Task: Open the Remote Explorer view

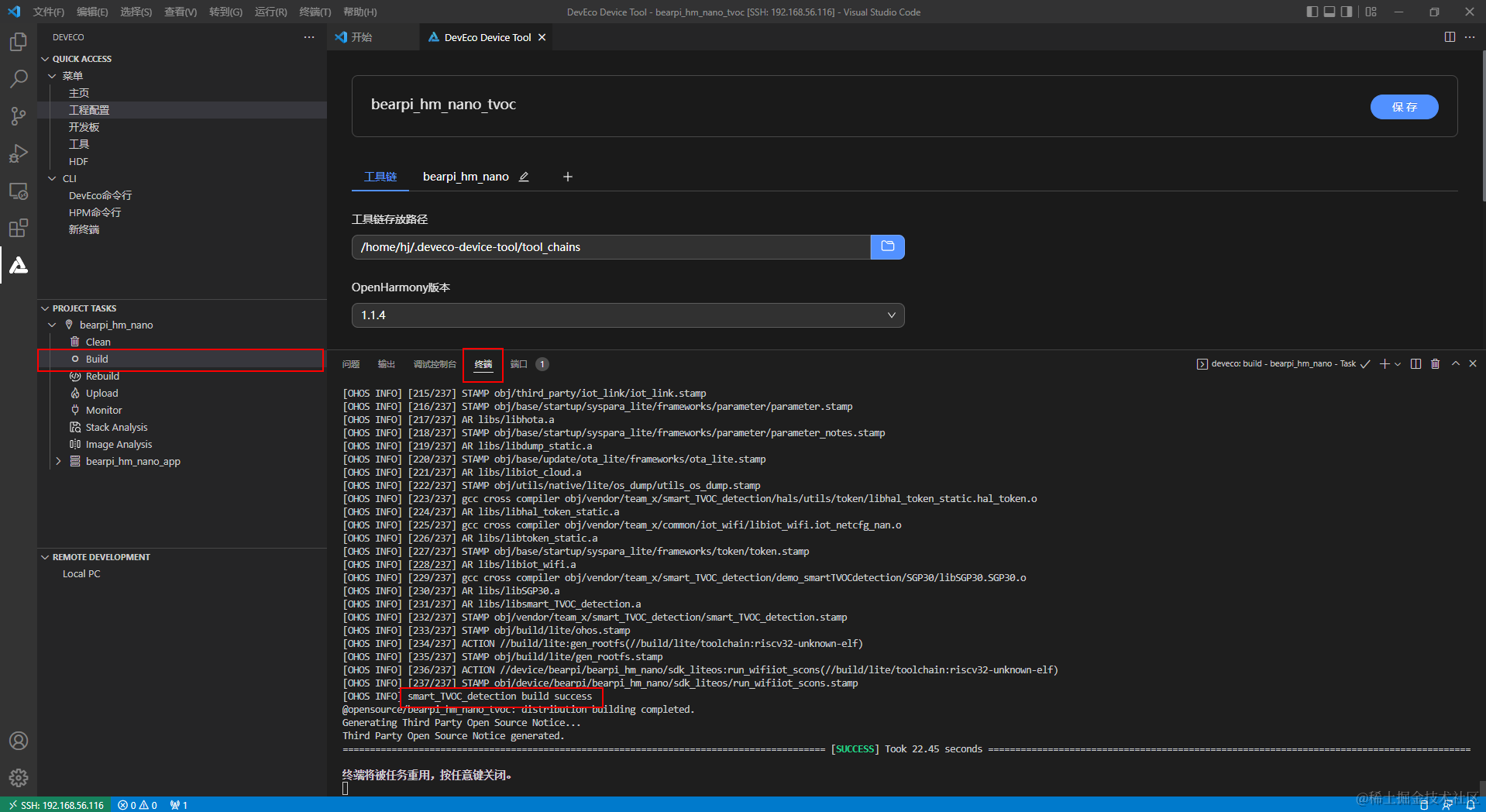Action: tap(19, 191)
